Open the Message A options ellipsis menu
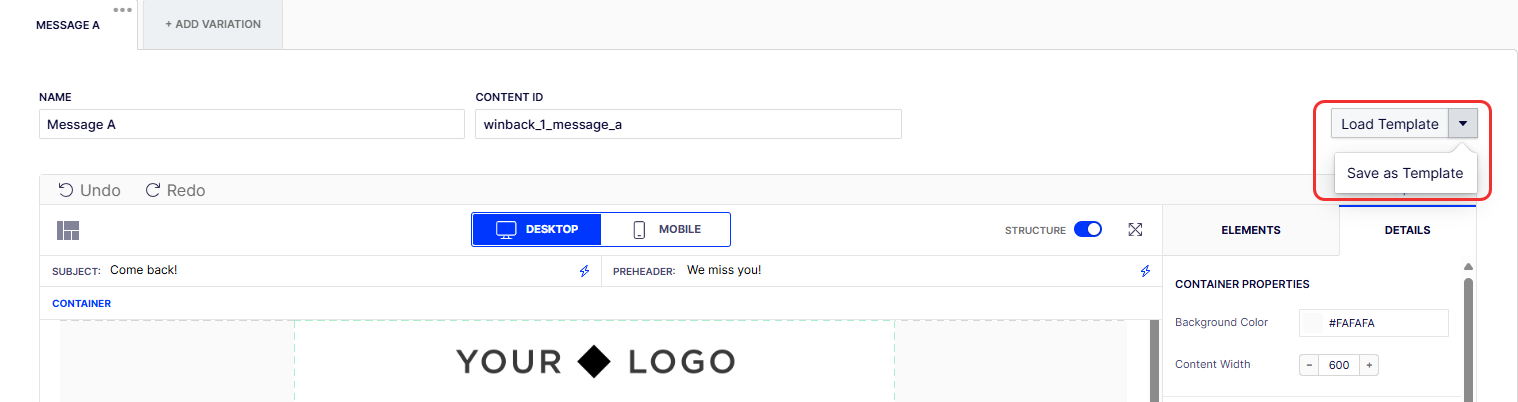The image size is (1518, 402). coord(122,10)
